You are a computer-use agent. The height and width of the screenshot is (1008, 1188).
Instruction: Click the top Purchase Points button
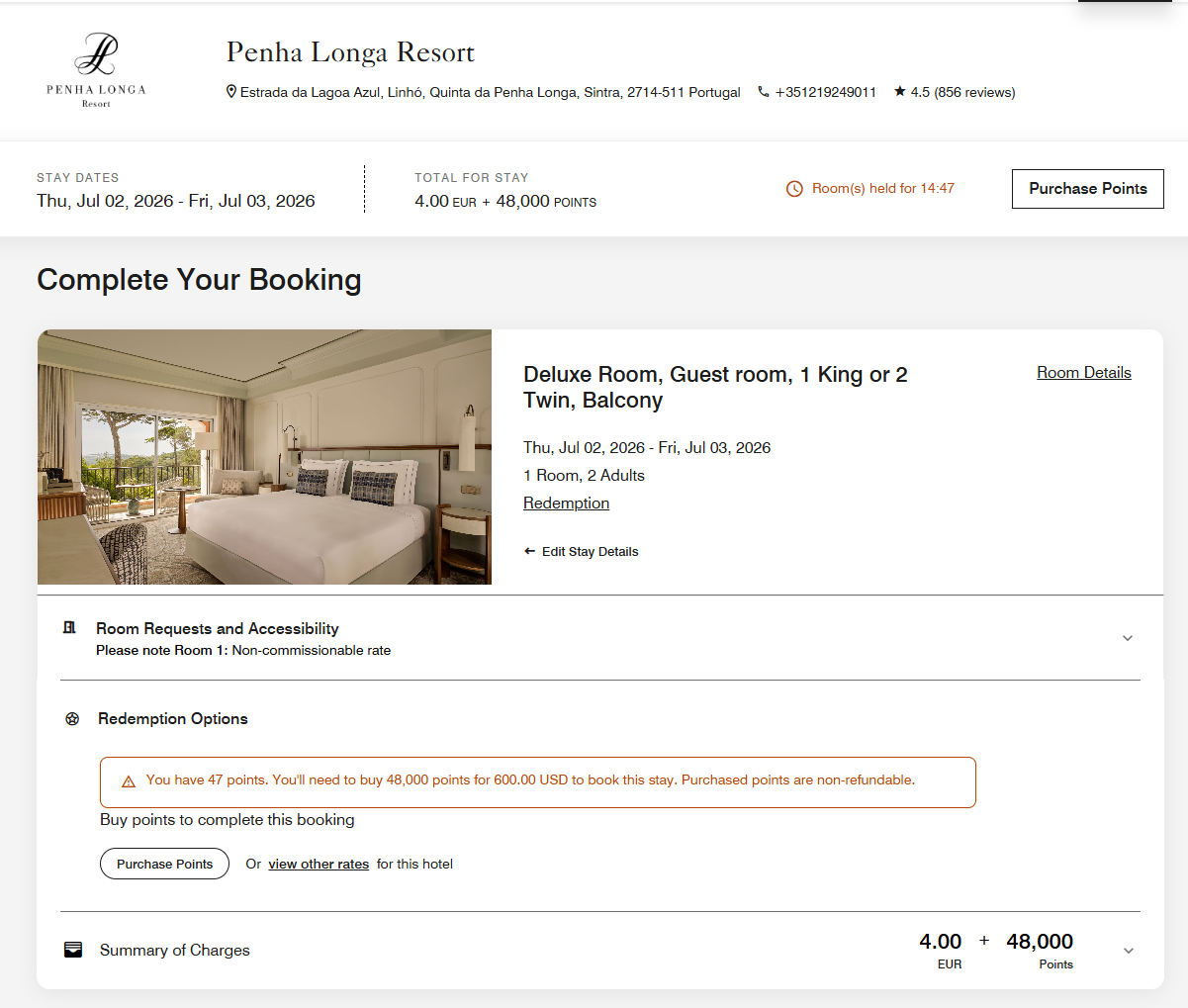click(1087, 188)
